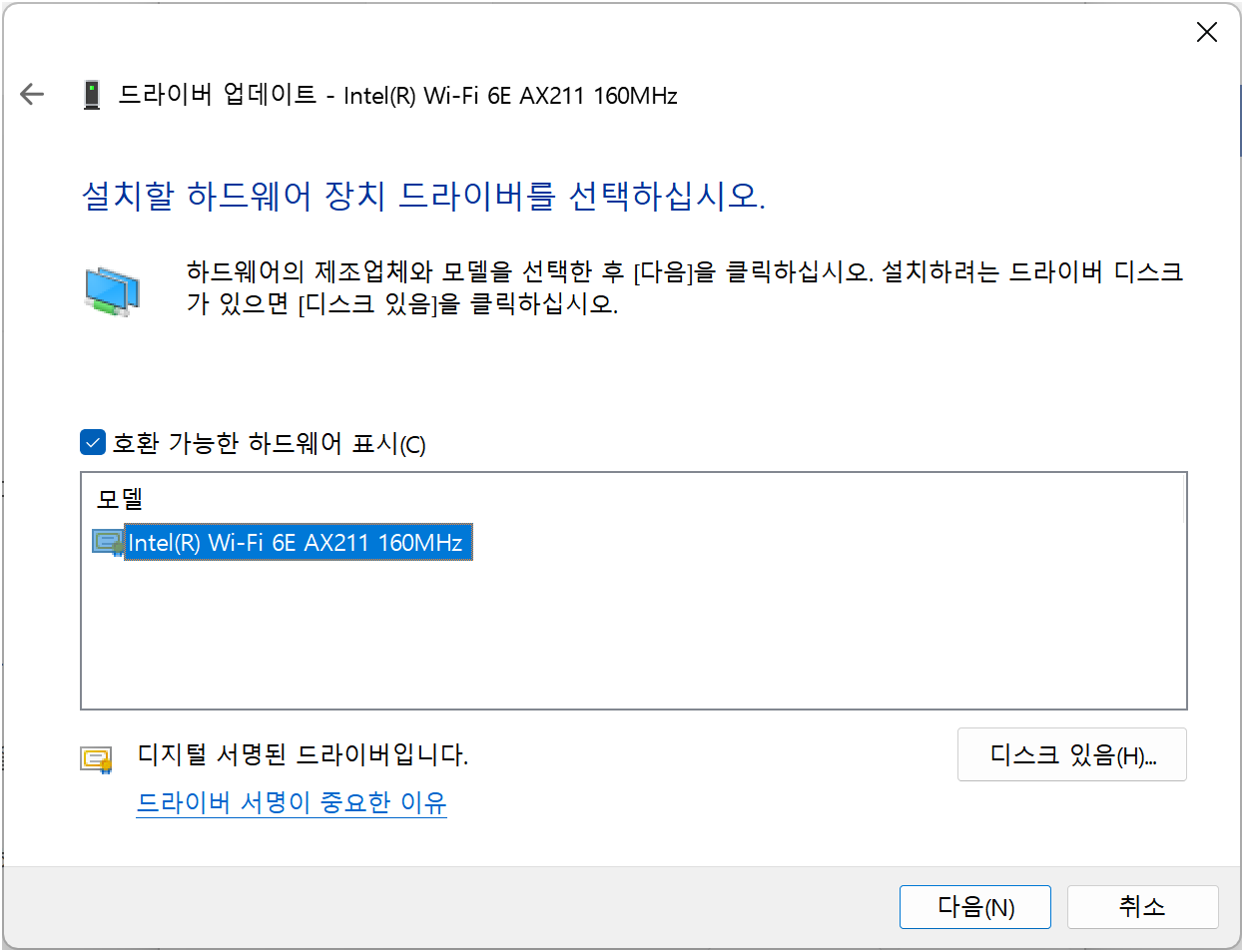
Task: Close the driver update dialog
Action: click(1206, 32)
